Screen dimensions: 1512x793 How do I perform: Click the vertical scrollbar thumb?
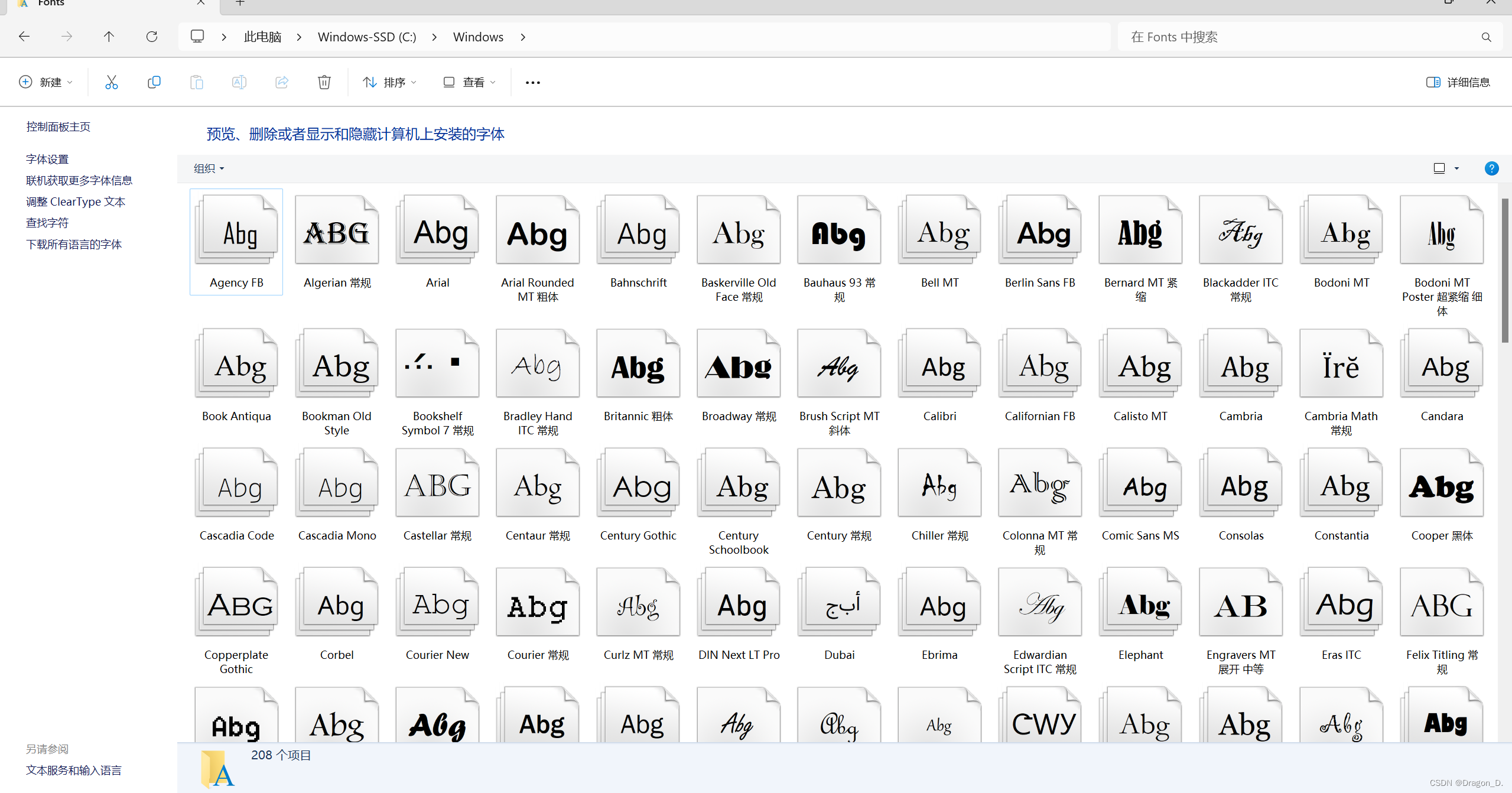click(1504, 269)
